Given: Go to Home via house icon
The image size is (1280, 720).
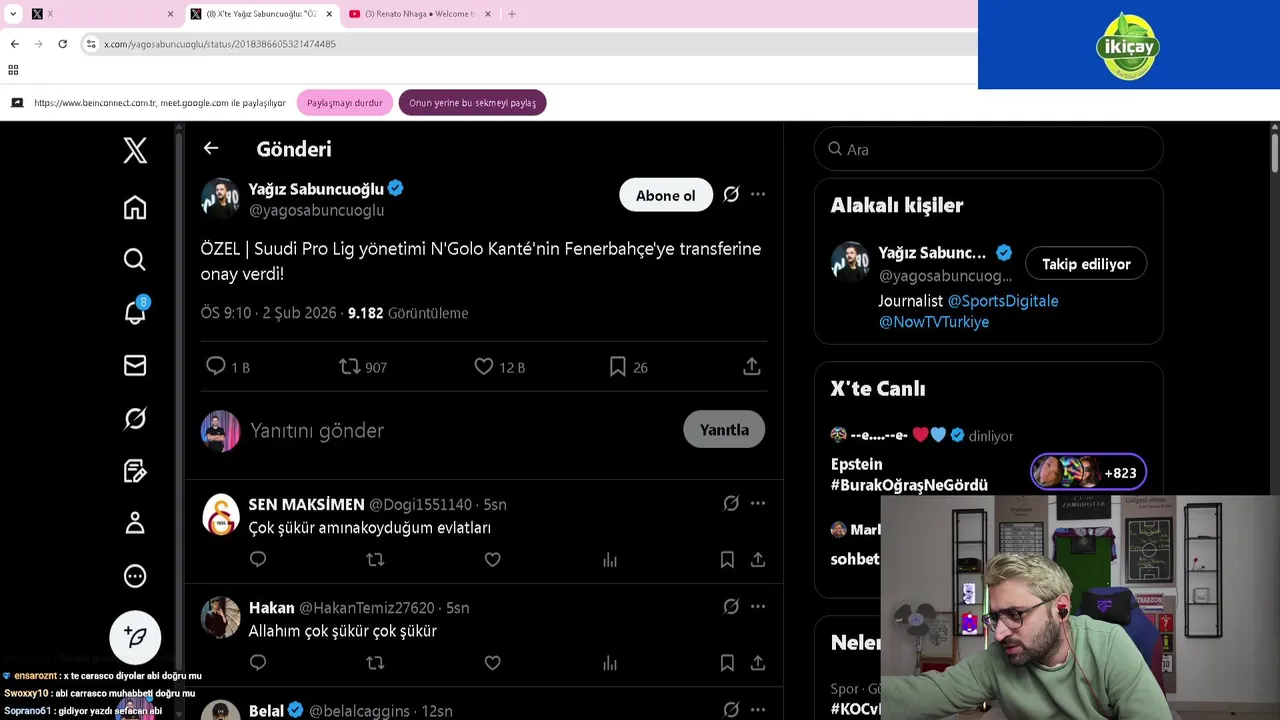Looking at the screenshot, I should (x=135, y=207).
